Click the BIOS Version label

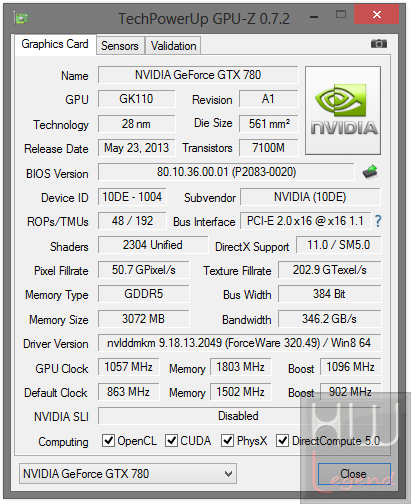[57, 174]
